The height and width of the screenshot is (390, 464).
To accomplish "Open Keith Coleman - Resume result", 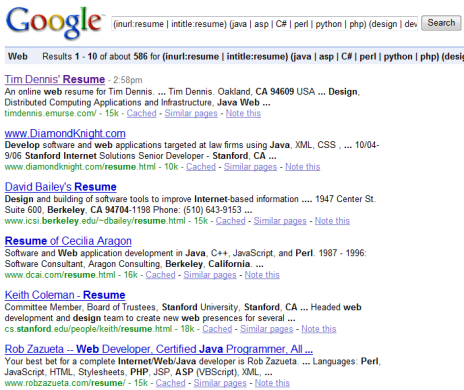I will point(65,295).
